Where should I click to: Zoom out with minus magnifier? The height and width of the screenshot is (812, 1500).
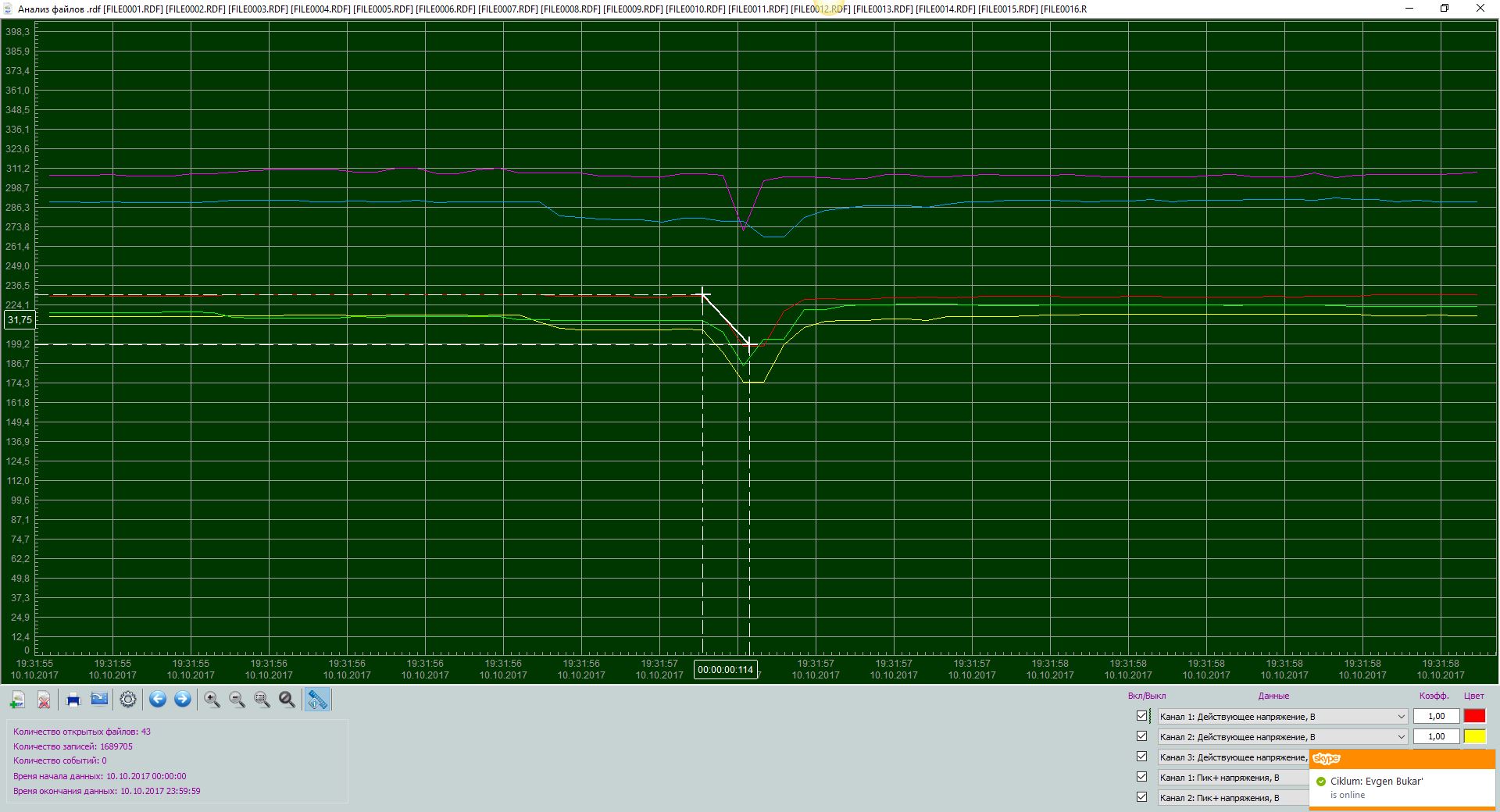click(x=237, y=700)
